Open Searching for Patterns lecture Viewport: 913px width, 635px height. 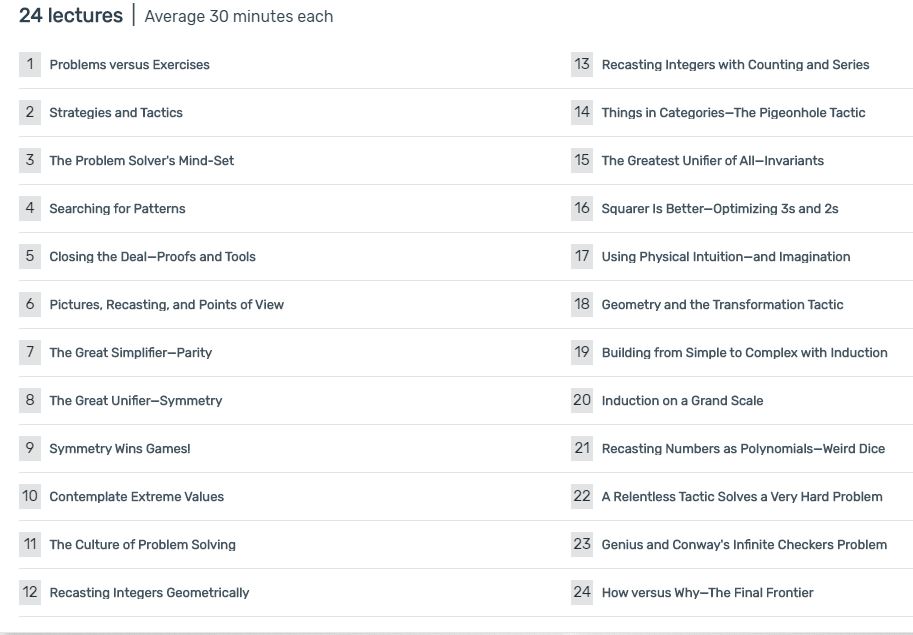117,208
